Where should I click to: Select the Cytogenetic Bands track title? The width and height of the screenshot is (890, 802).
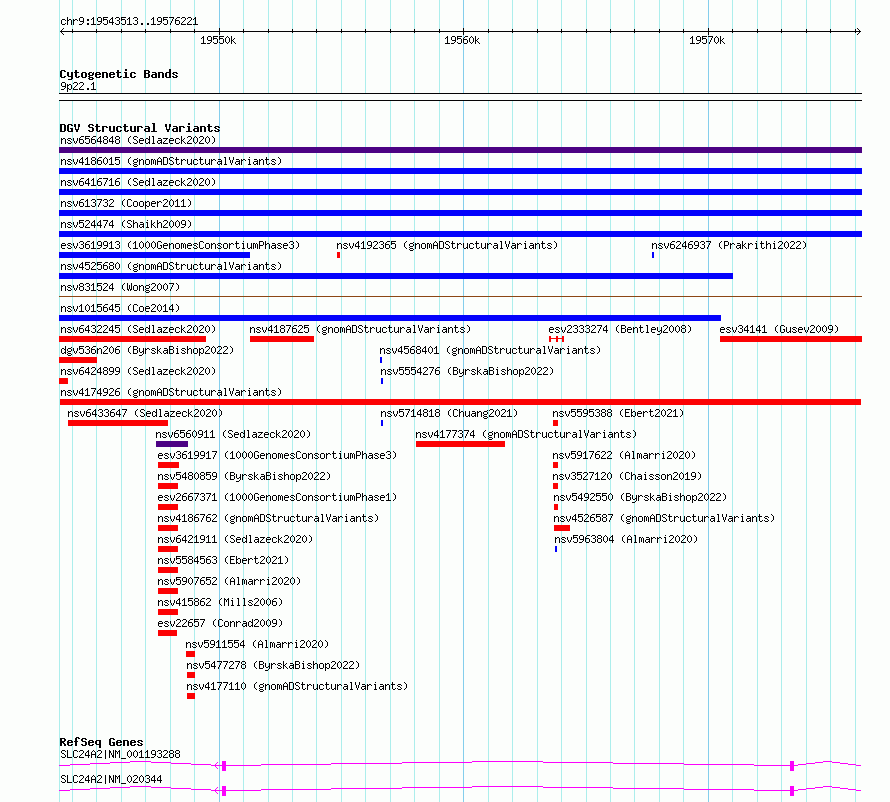[x=119, y=74]
